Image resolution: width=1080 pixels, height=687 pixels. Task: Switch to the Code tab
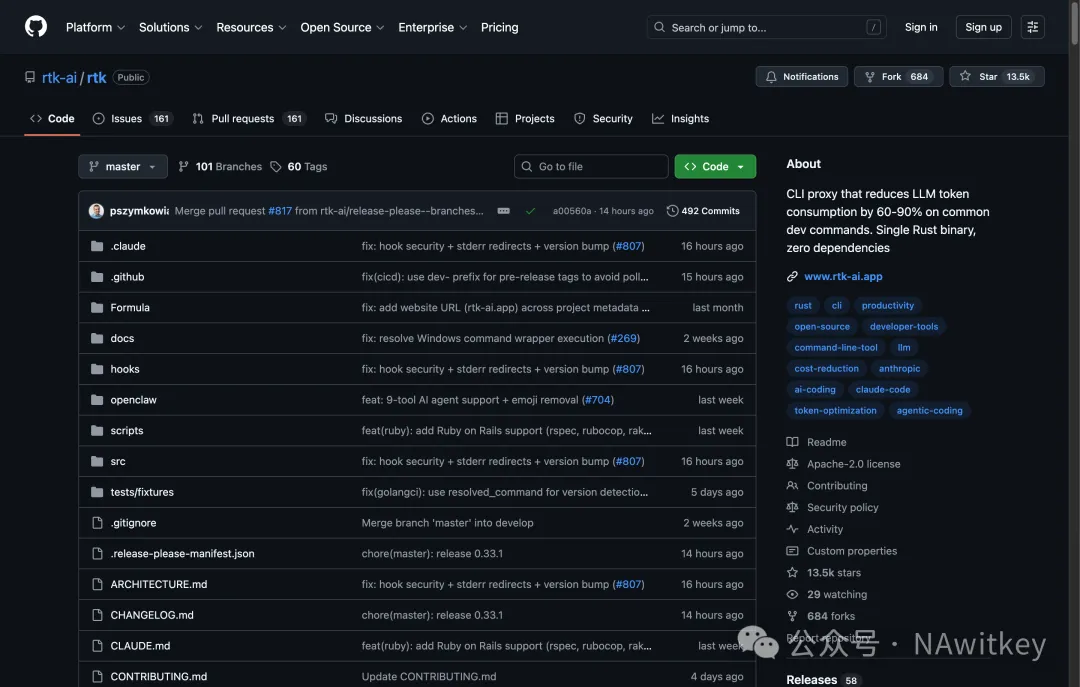[52, 119]
